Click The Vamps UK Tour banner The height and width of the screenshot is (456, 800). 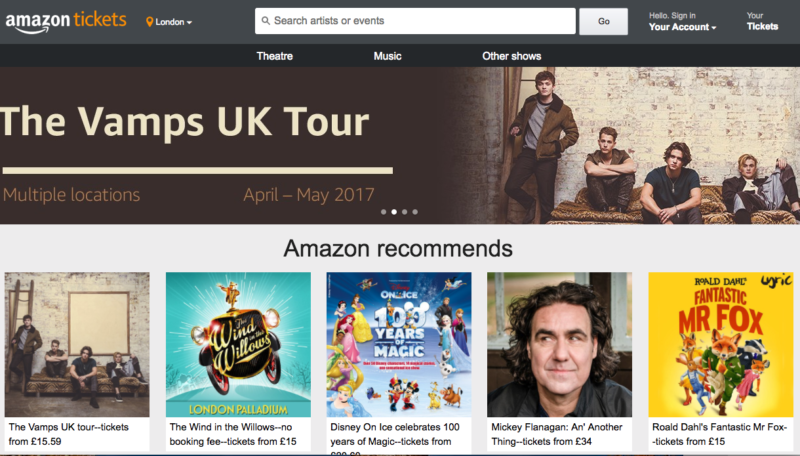pyautogui.click(x=400, y=145)
